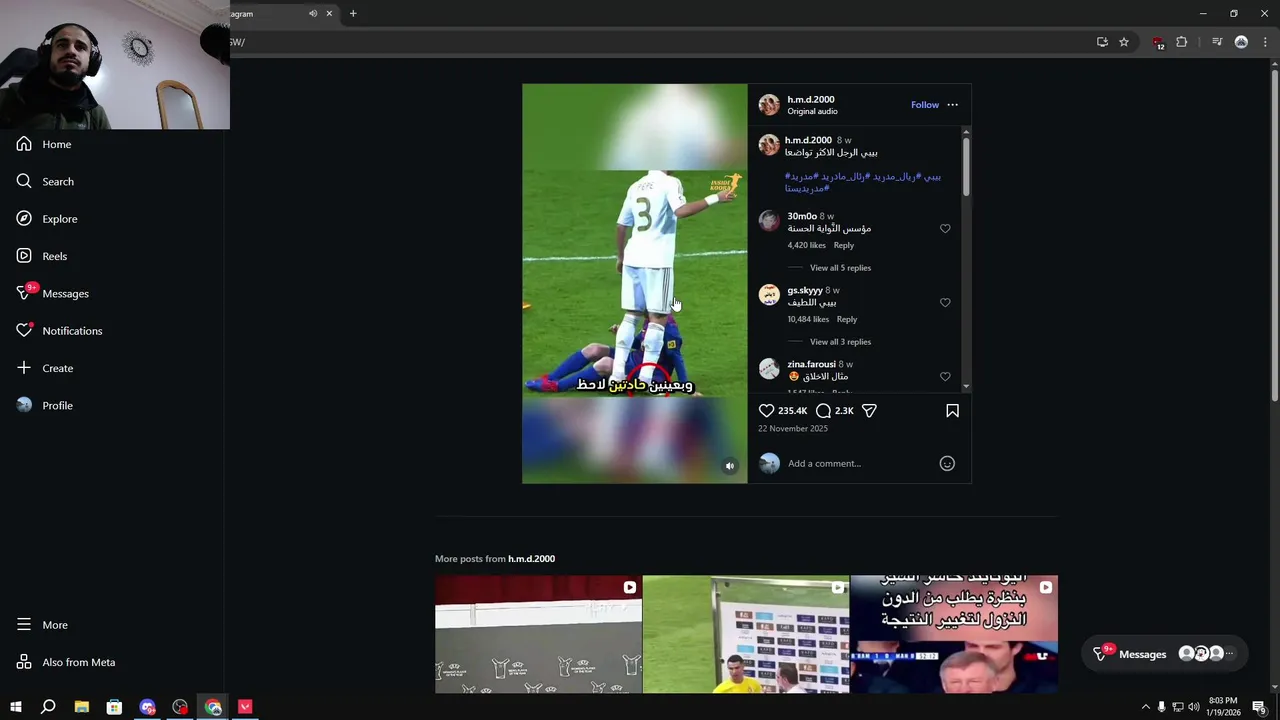Open Messages in the sidebar
The height and width of the screenshot is (720, 1280).
coord(52,293)
